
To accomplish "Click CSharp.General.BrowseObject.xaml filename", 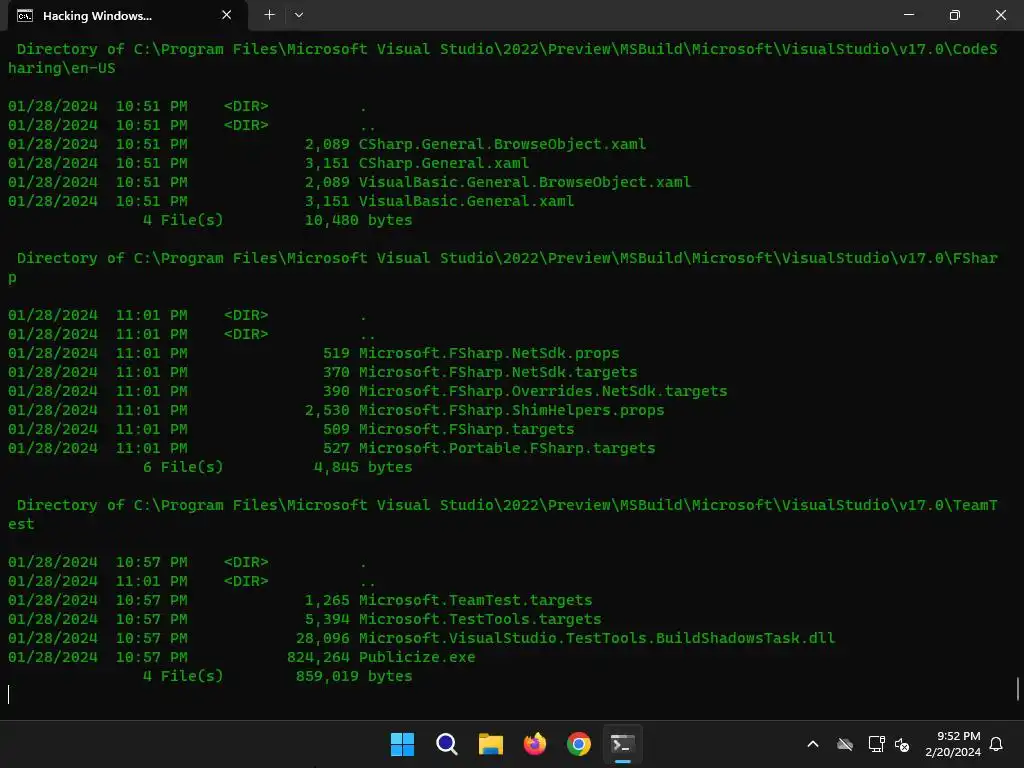I will coord(502,144).
